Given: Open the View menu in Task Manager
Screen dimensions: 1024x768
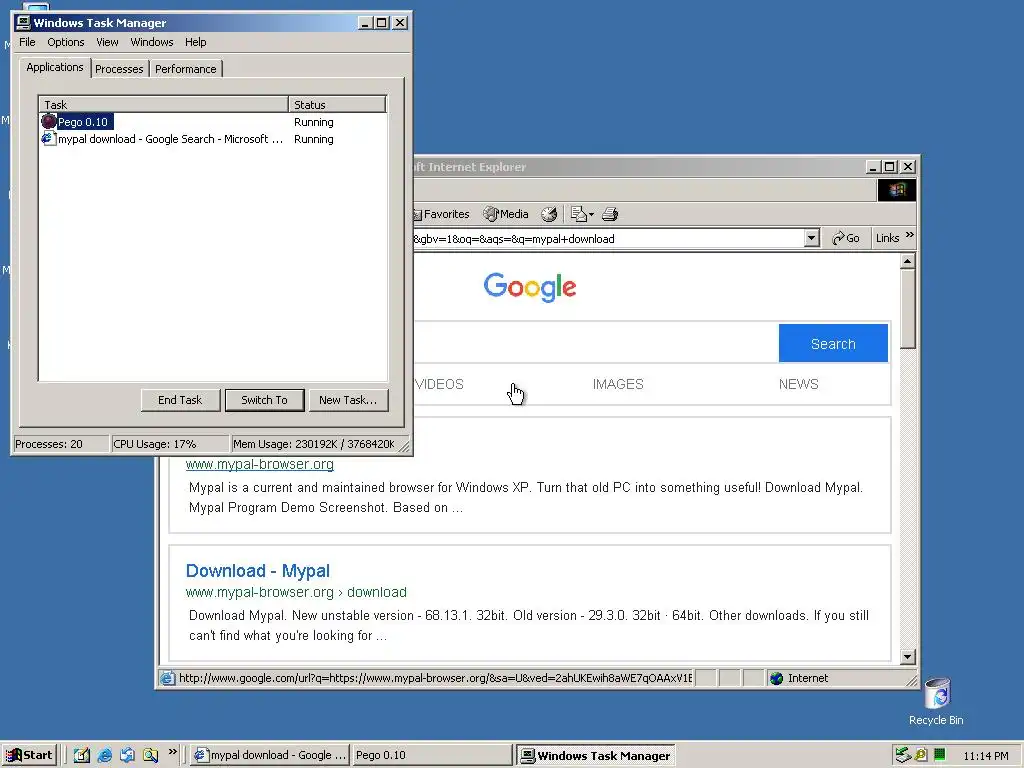Looking at the screenshot, I should point(107,42).
